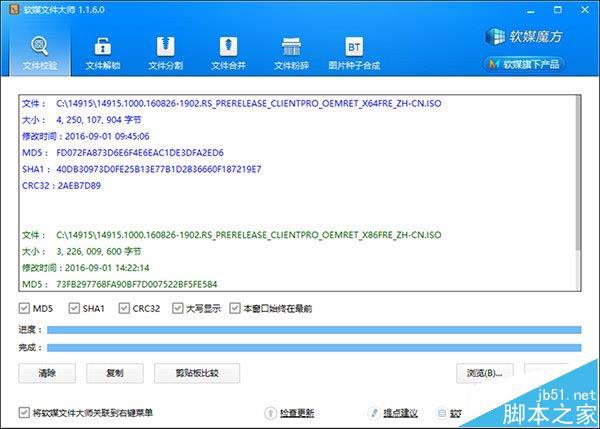Maximize the 软媒文件大师 window
Viewport: 600px width, 429px height.
coord(558,10)
